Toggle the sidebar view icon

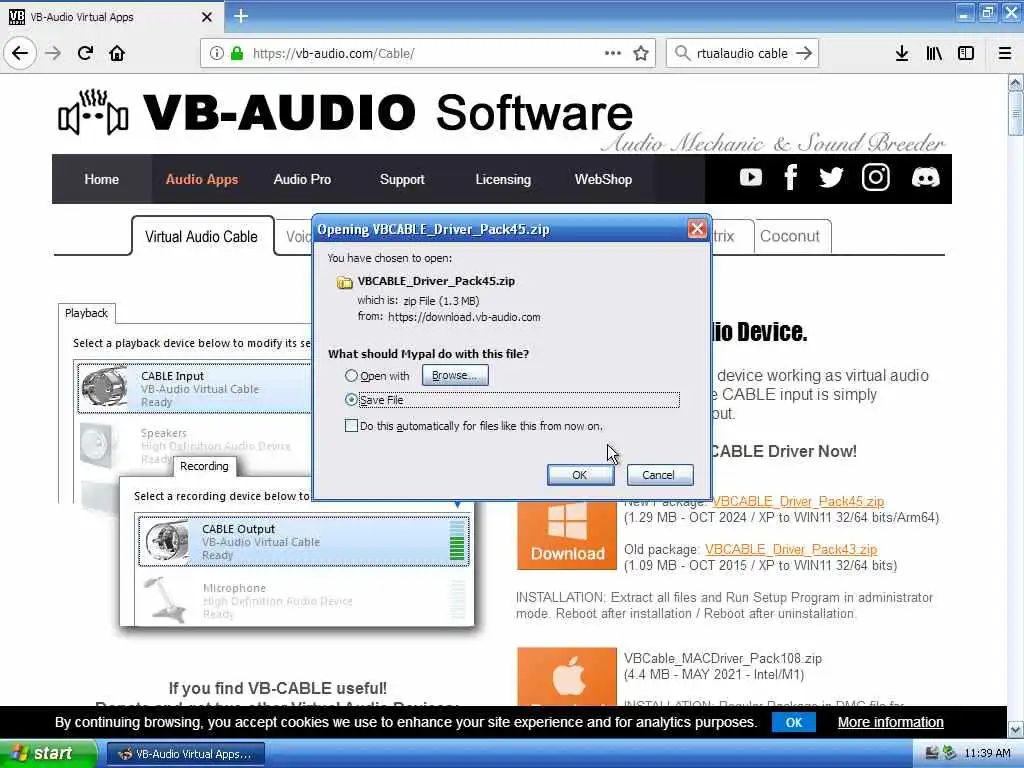pyautogui.click(x=966, y=53)
